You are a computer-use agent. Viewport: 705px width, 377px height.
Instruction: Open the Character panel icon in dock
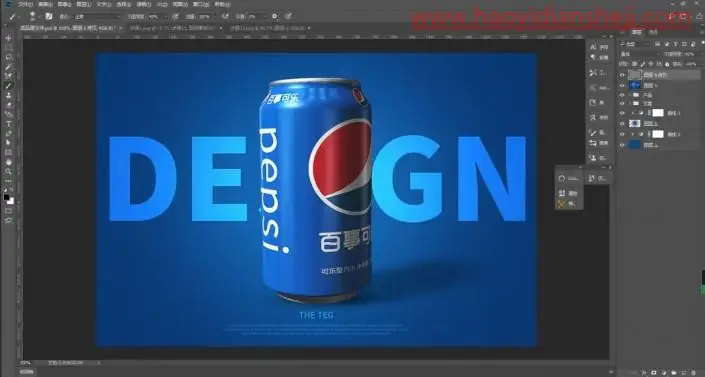tap(593, 47)
